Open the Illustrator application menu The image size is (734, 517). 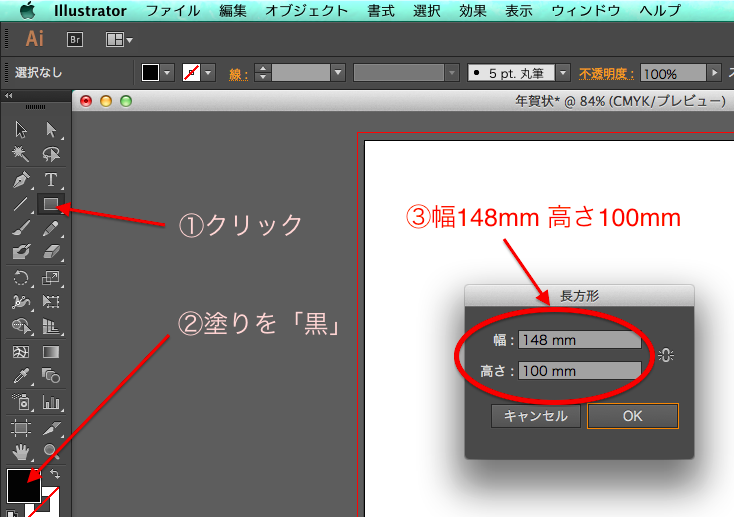pyautogui.click(x=90, y=11)
